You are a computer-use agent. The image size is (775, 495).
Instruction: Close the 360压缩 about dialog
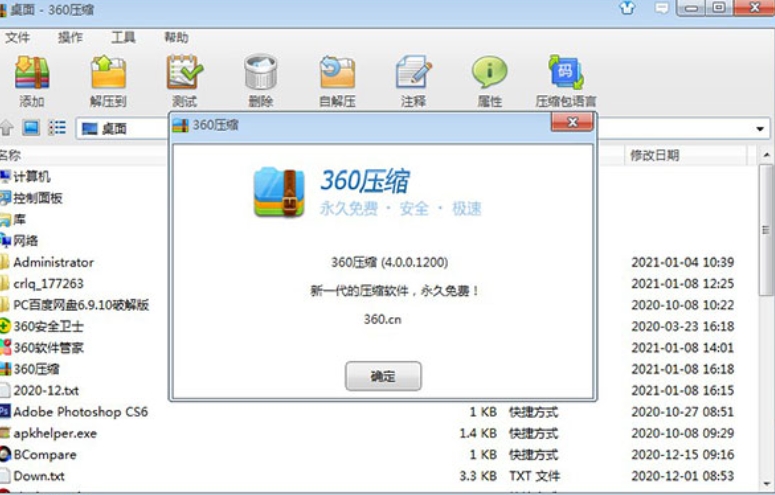pos(572,122)
